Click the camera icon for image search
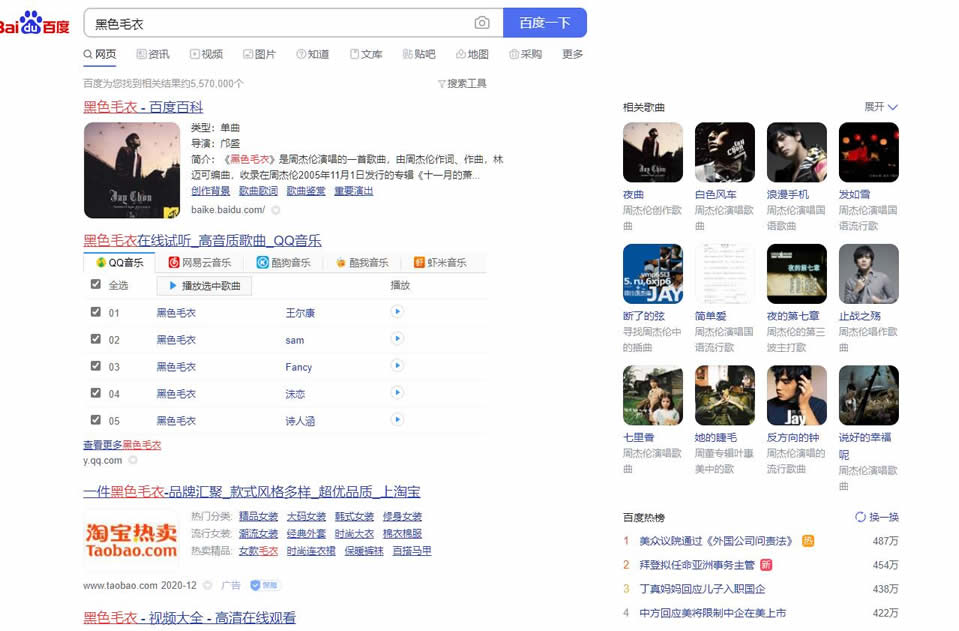The height and width of the screenshot is (631, 959). click(x=482, y=22)
